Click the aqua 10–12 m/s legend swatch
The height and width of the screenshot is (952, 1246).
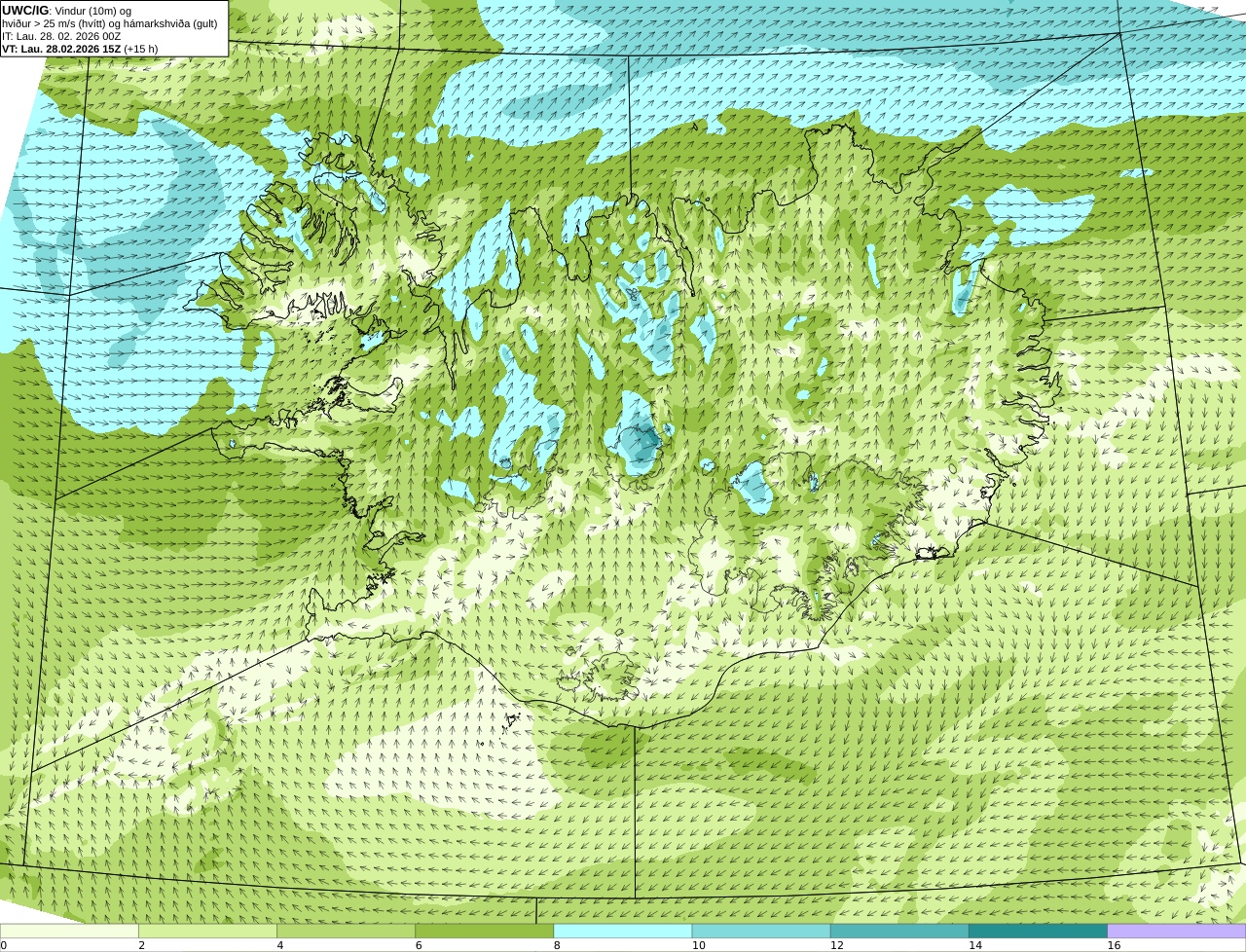tap(761, 932)
